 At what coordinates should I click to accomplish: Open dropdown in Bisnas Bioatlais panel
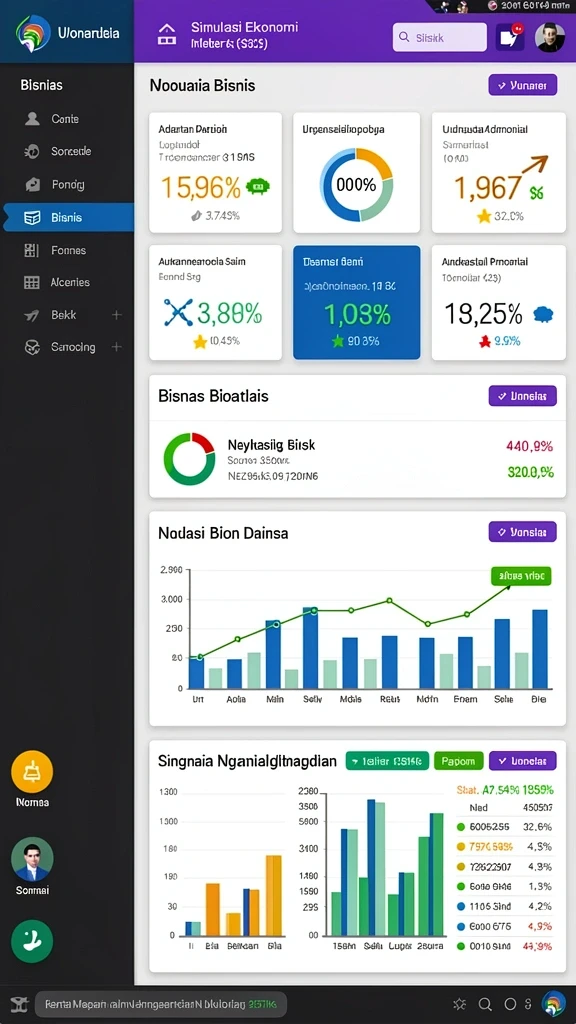coord(522,396)
